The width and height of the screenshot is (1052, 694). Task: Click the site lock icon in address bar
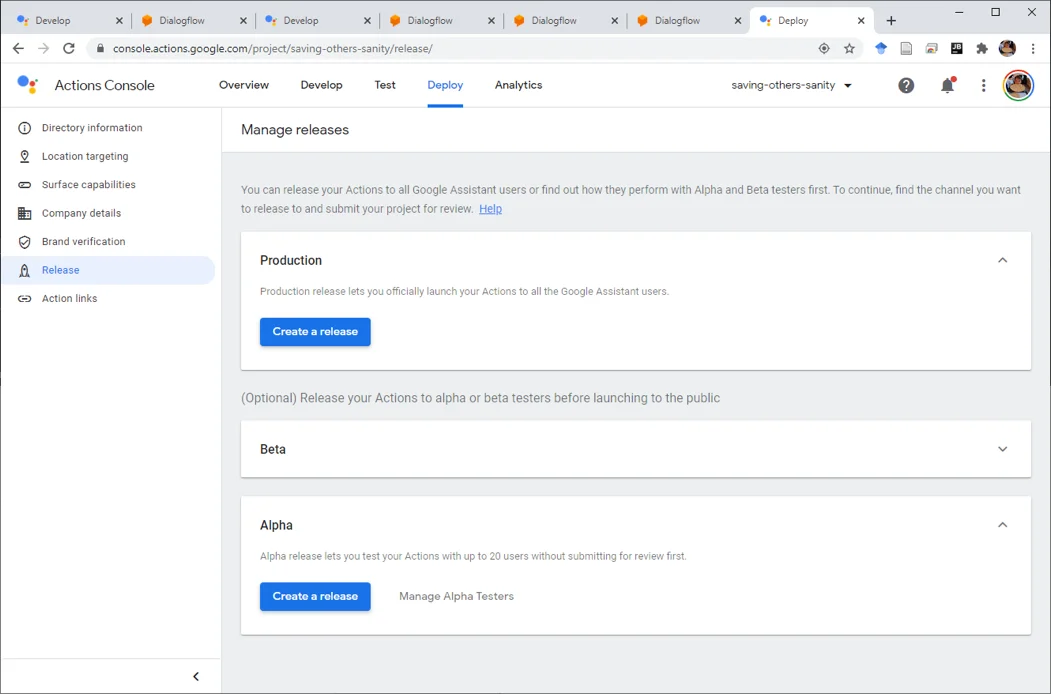pyautogui.click(x=101, y=48)
